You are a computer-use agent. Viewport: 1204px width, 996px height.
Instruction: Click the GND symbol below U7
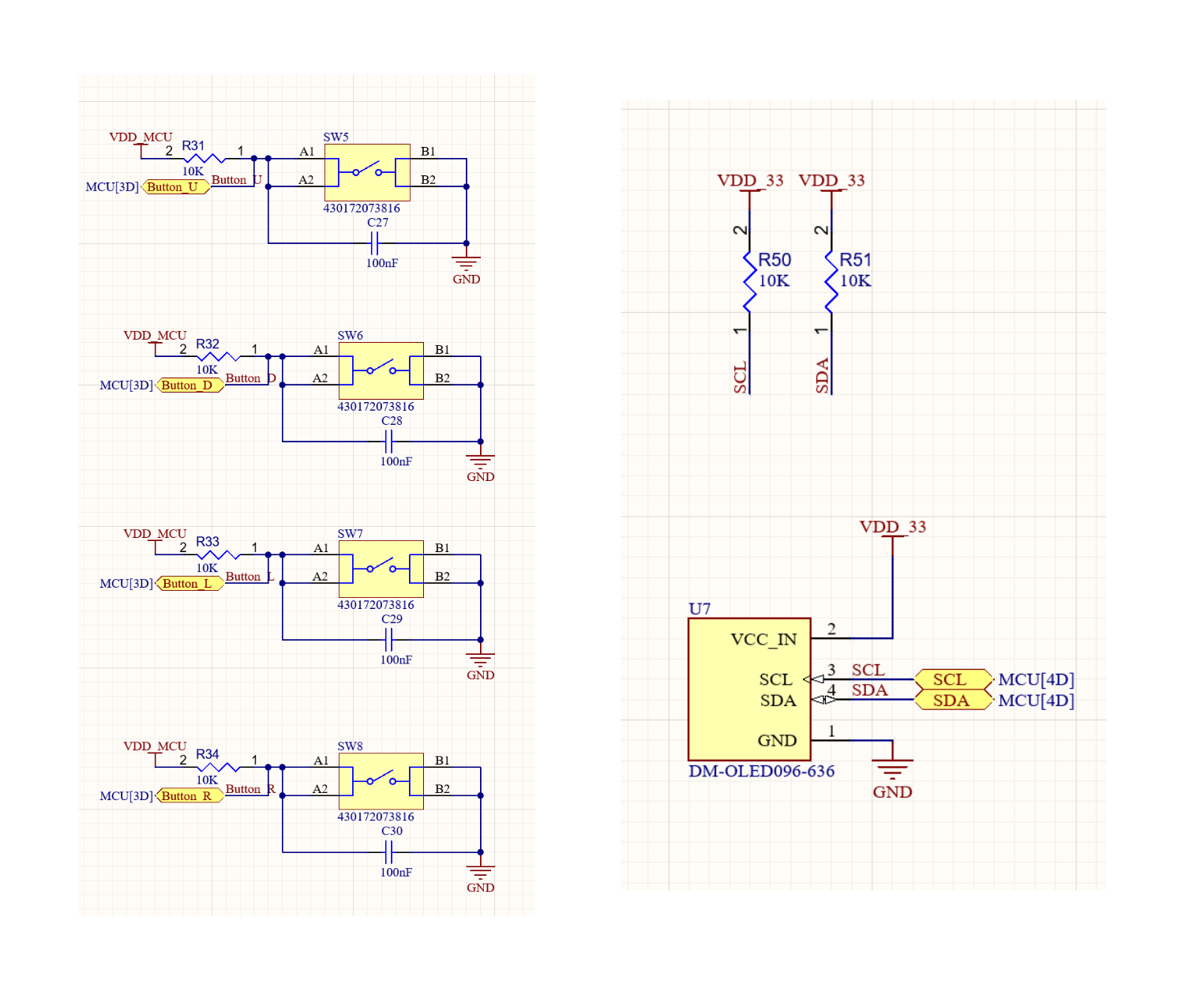[x=892, y=769]
